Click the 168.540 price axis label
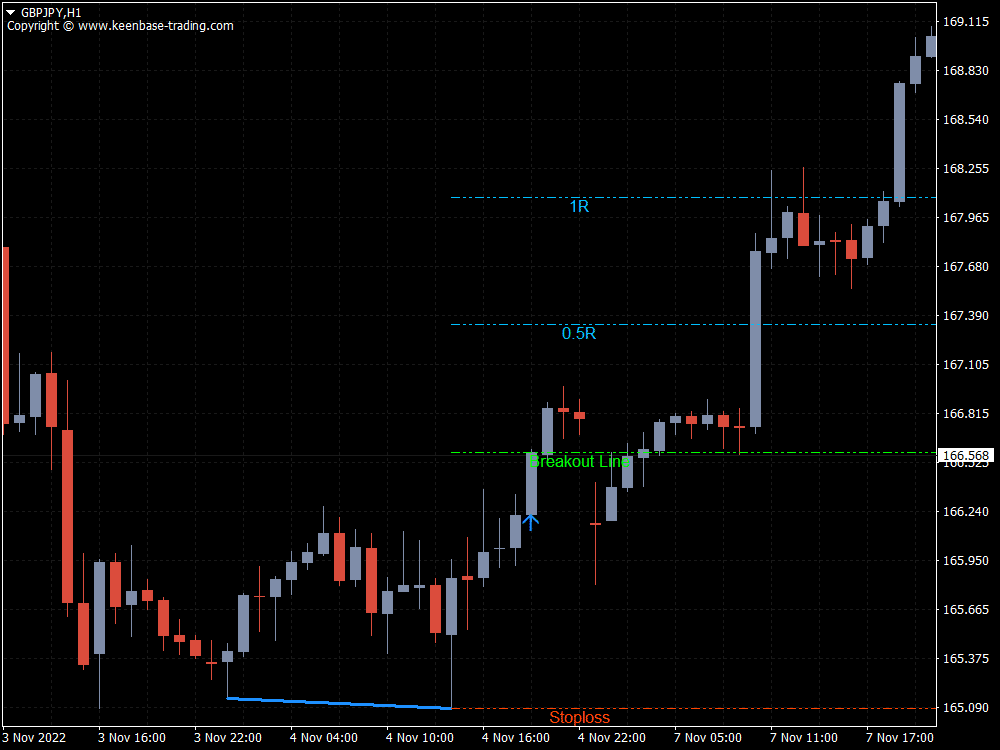Image resolution: width=1000 pixels, height=750 pixels. click(x=966, y=120)
